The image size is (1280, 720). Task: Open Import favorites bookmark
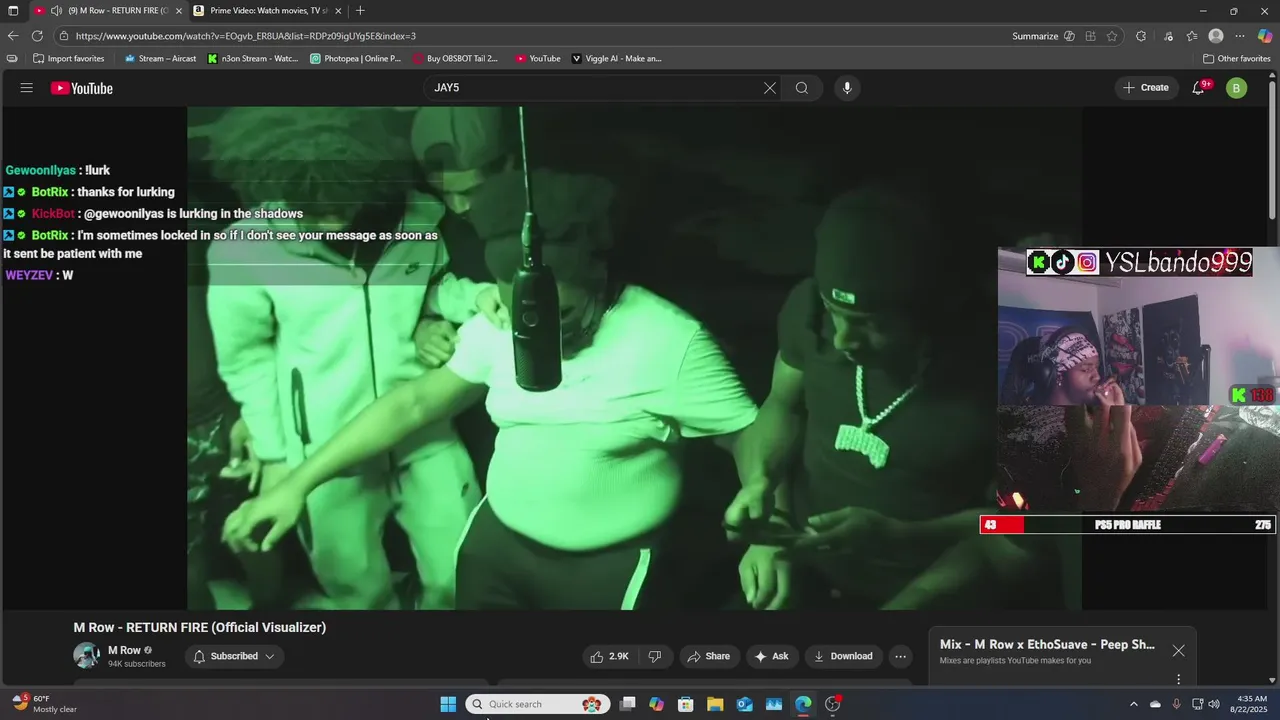68,58
